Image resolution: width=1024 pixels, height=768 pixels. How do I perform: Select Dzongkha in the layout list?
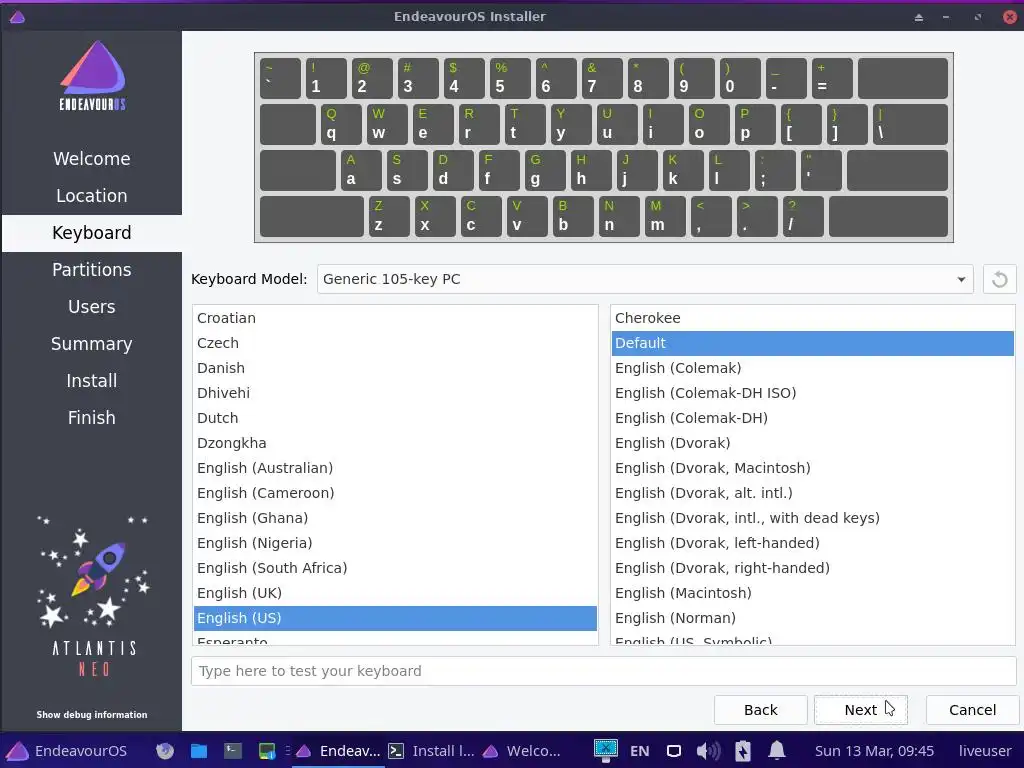(395, 443)
